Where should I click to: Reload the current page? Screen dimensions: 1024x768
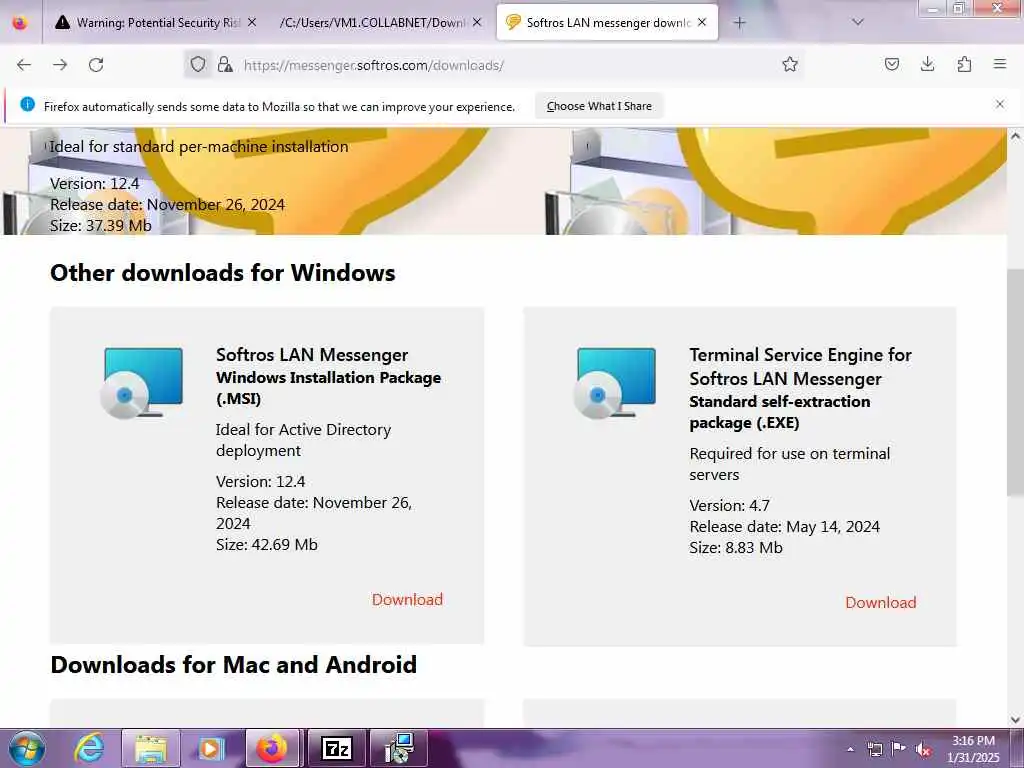96,65
